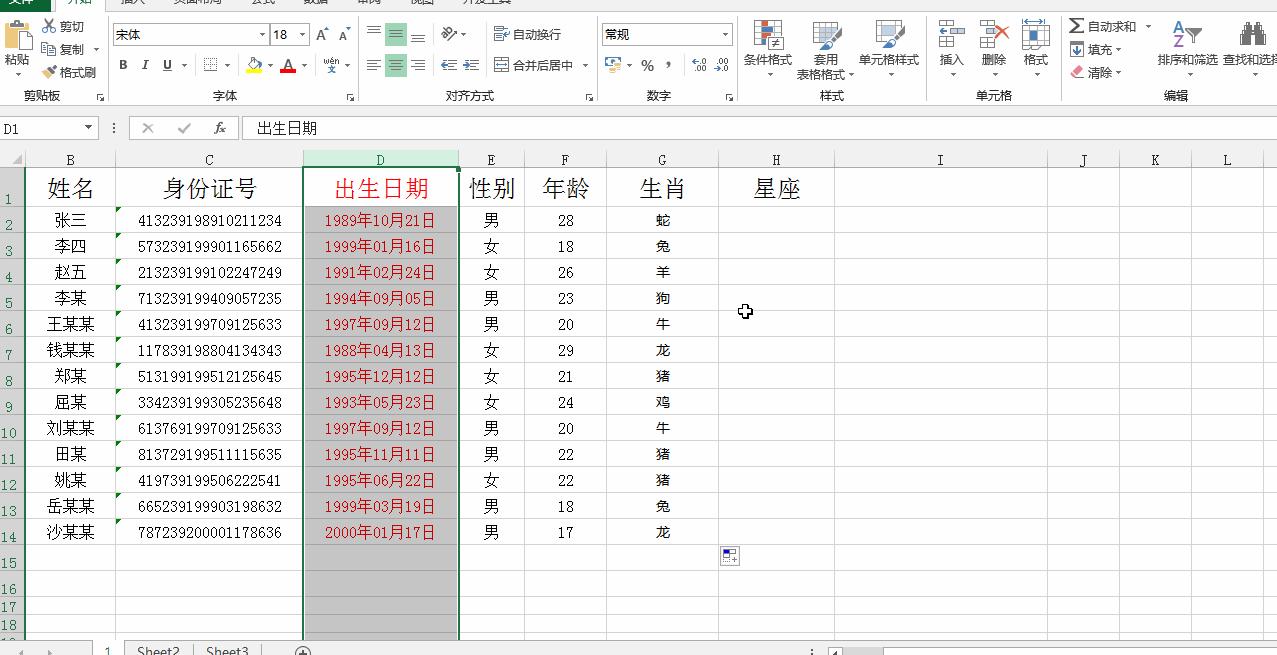Open the number format dropdown showing 常规
The width and height of the screenshot is (1277, 655).
pos(666,33)
